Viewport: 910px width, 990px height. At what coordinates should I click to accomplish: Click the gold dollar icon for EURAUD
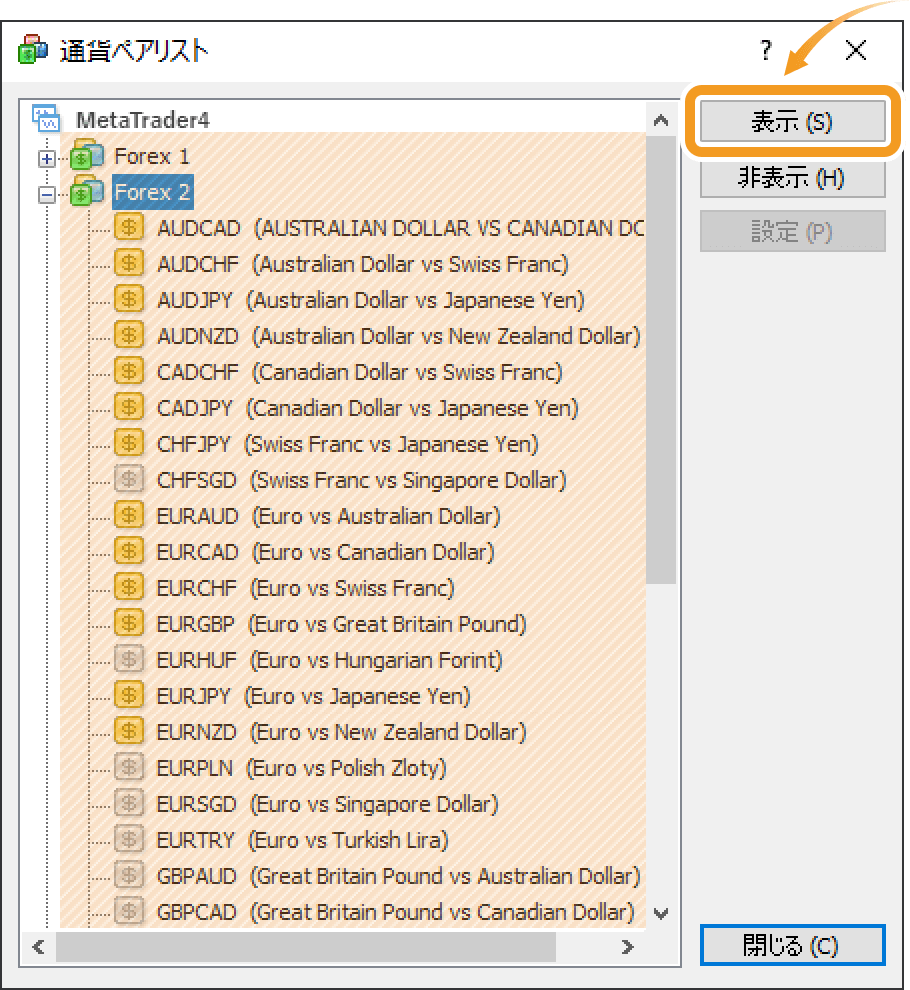point(129,515)
